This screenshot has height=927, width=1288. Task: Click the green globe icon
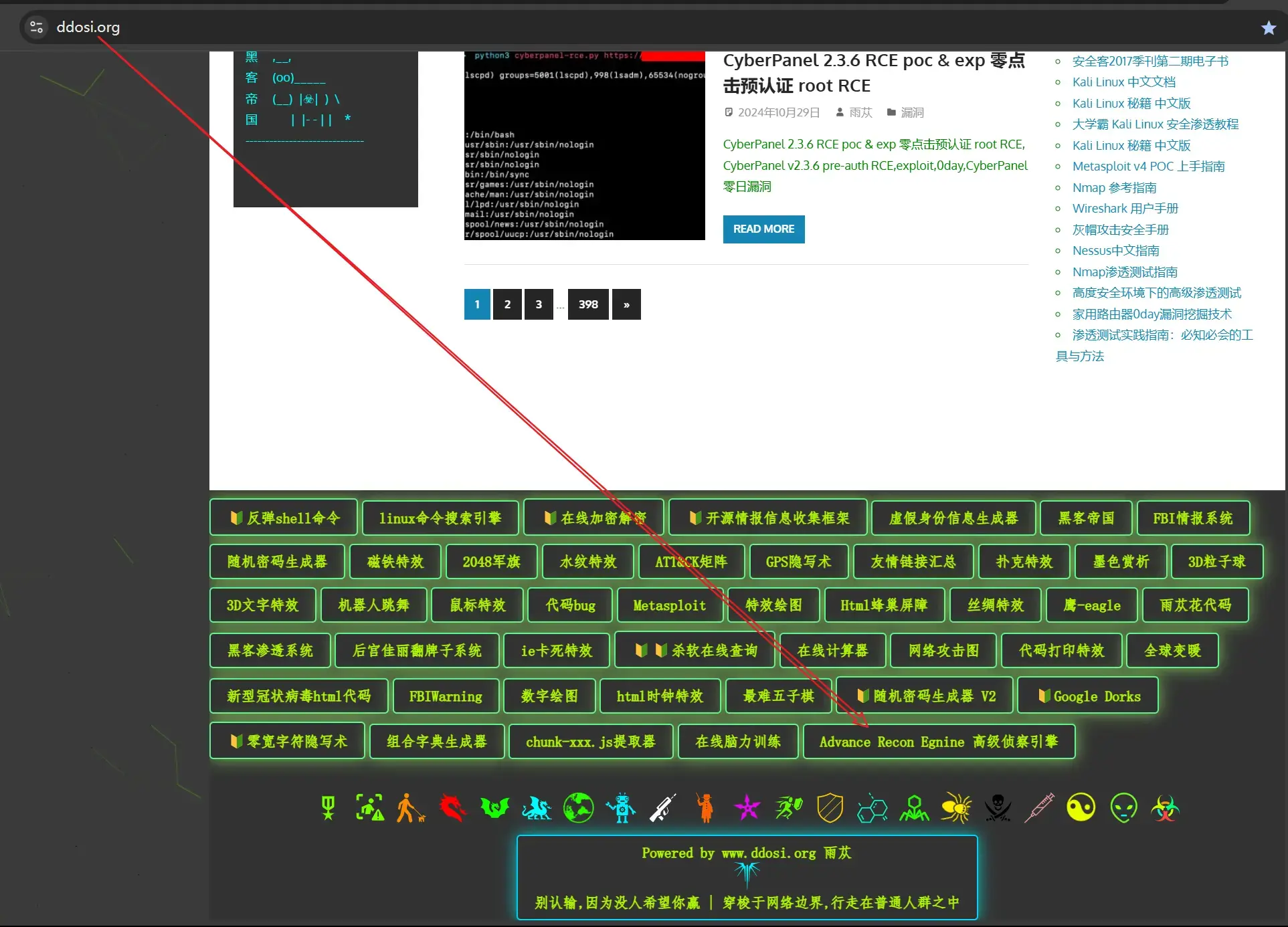click(578, 808)
